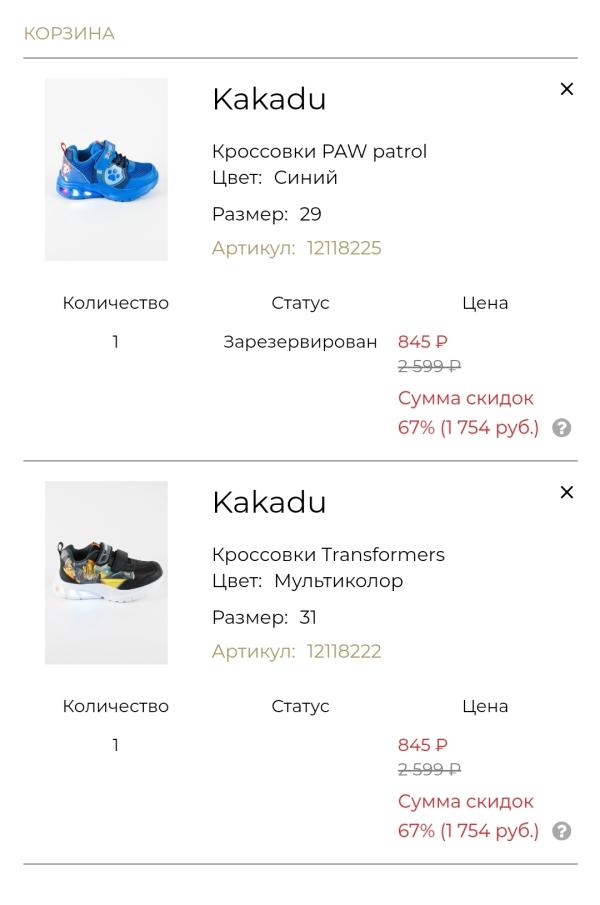Click quantity value for Transformers sneakers
600x905 pixels.
116,745
